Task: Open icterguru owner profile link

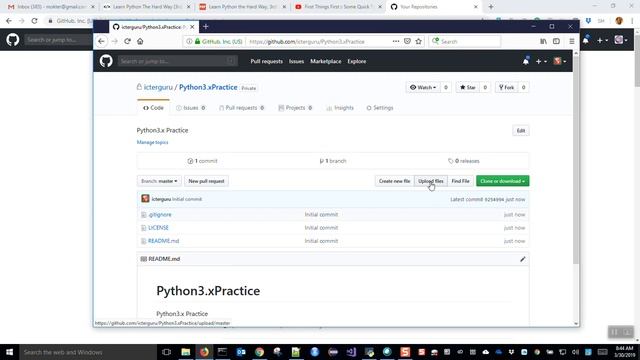Action: coord(158,87)
